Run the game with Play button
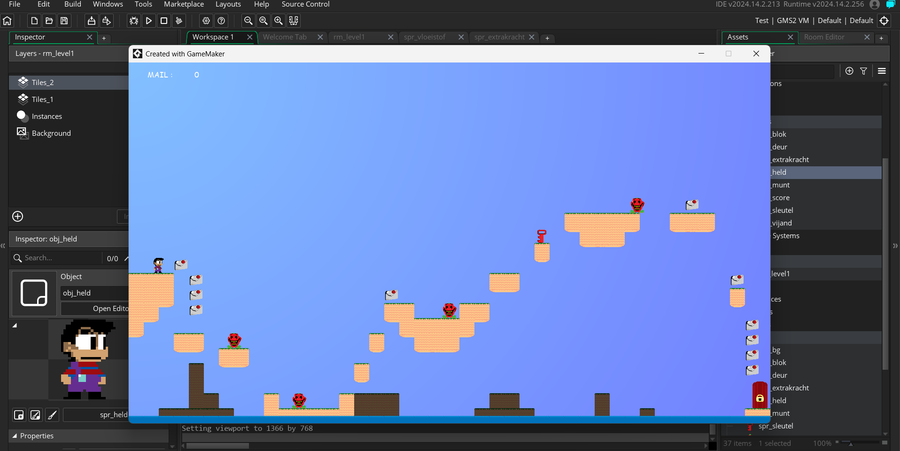900x451 pixels. click(149, 21)
